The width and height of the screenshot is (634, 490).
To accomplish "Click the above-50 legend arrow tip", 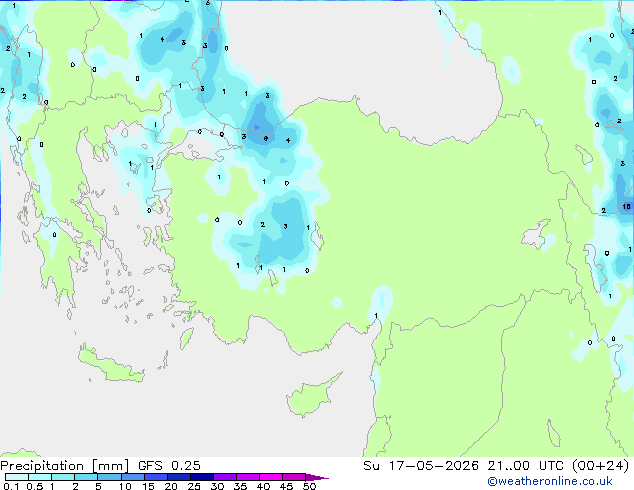I will [x=317, y=477].
